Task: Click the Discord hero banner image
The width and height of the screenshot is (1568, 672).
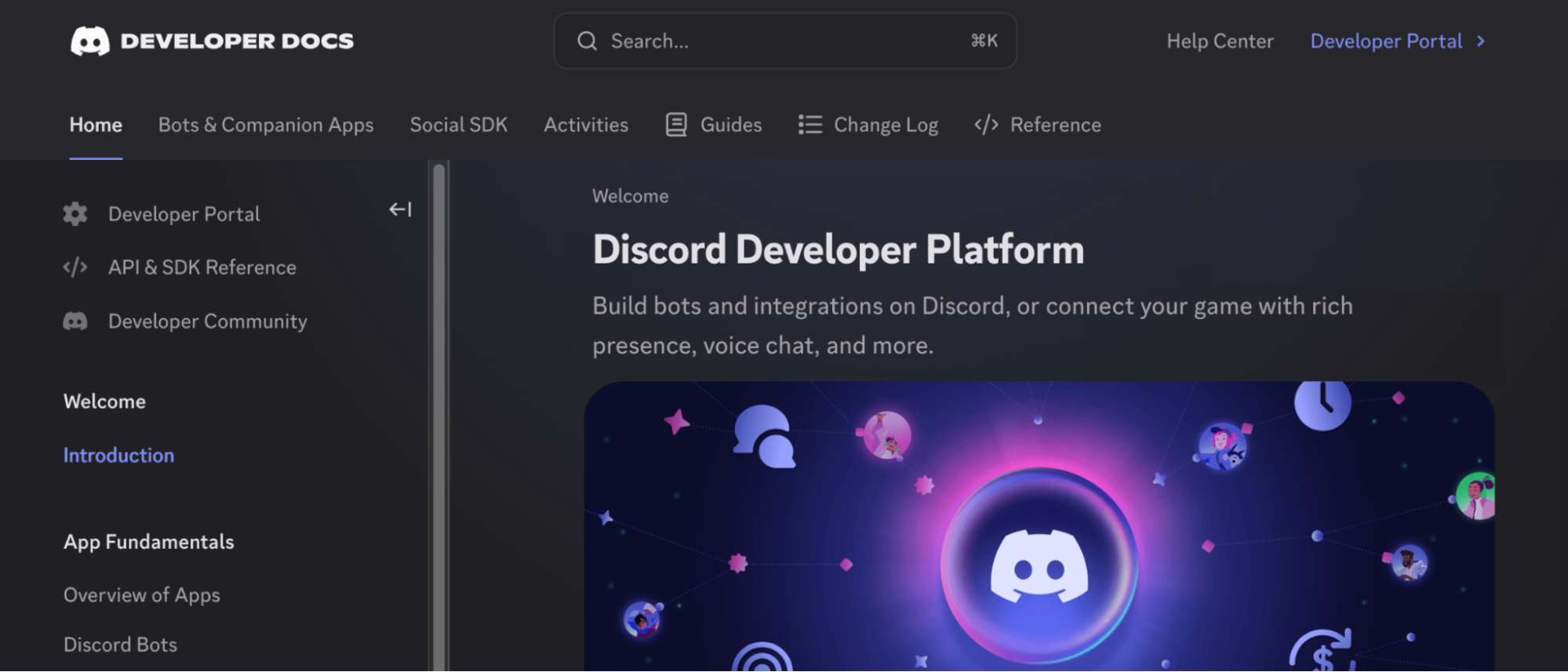Action: [x=1039, y=527]
